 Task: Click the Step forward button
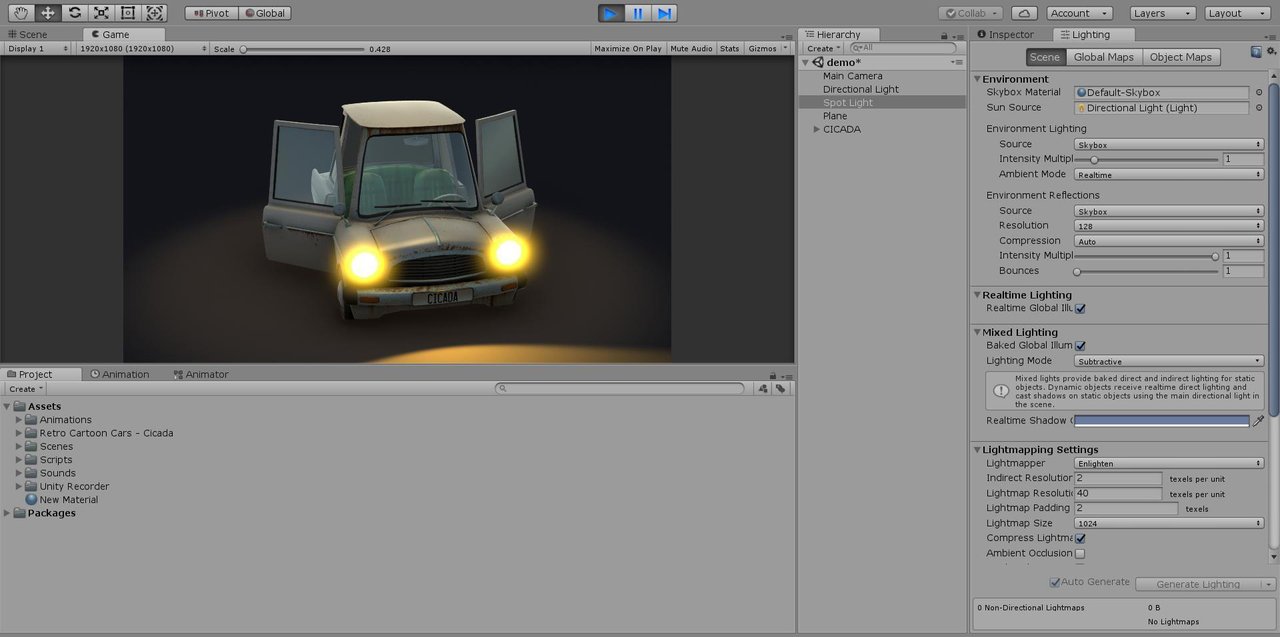click(x=664, y=13)
